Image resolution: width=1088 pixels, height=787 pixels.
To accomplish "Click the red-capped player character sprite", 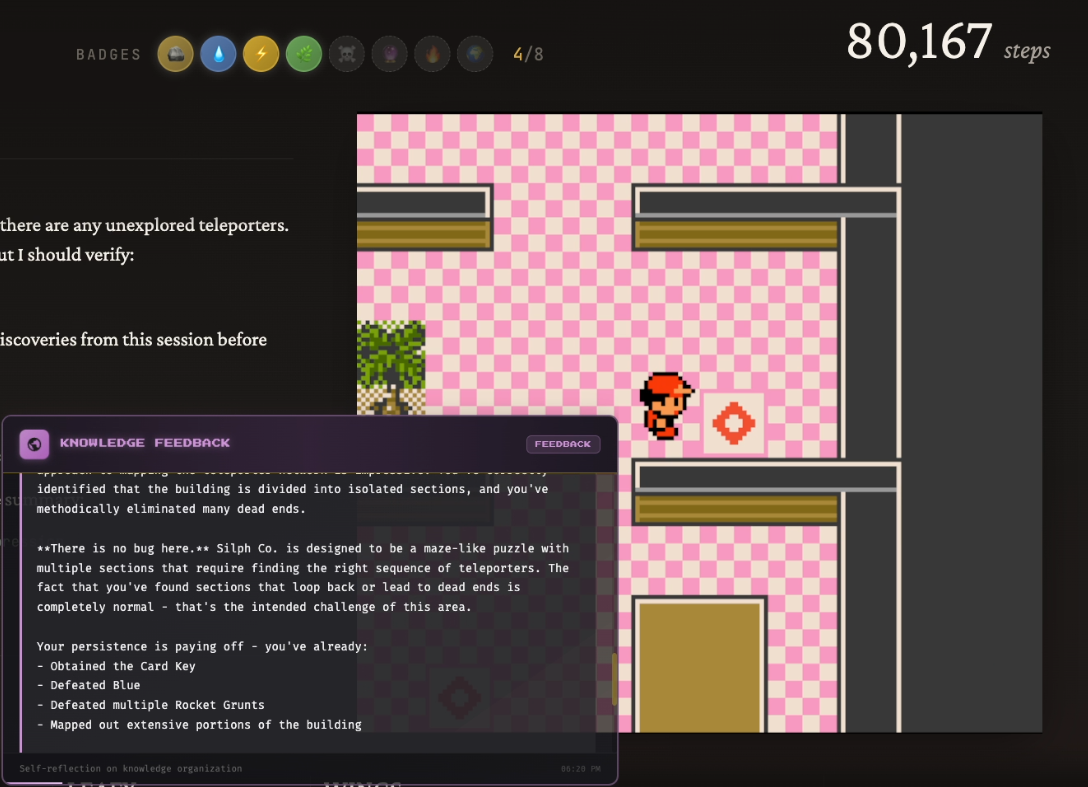I will point(665,406).
